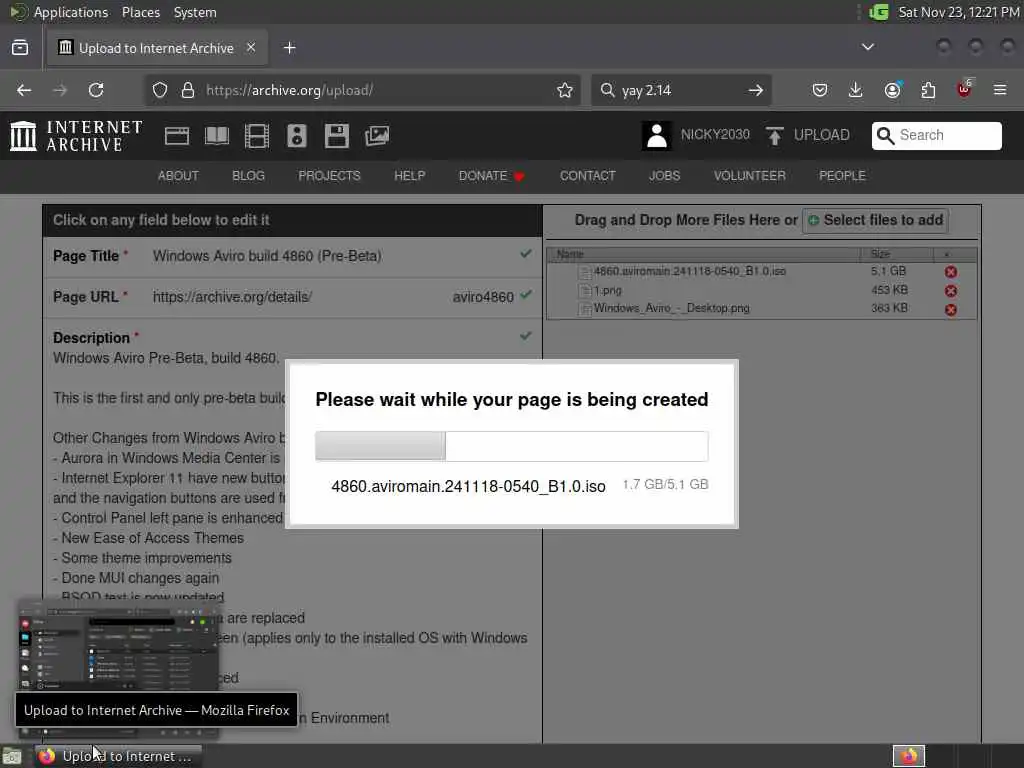Bookmark this page with star icon

tap(565, 90)
